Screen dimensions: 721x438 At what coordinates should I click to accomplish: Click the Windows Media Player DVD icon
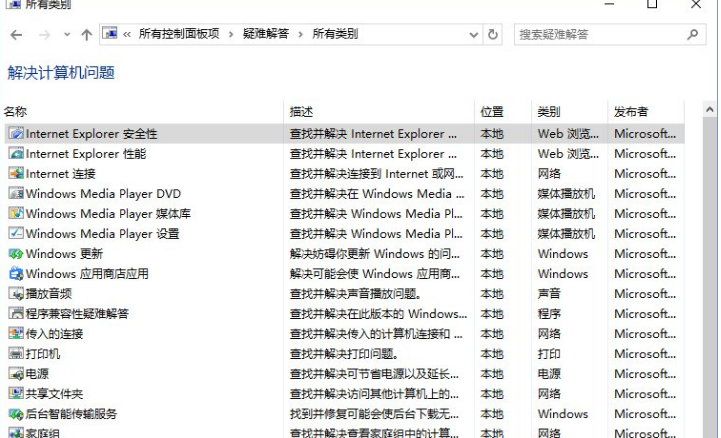tap(16, 193)
